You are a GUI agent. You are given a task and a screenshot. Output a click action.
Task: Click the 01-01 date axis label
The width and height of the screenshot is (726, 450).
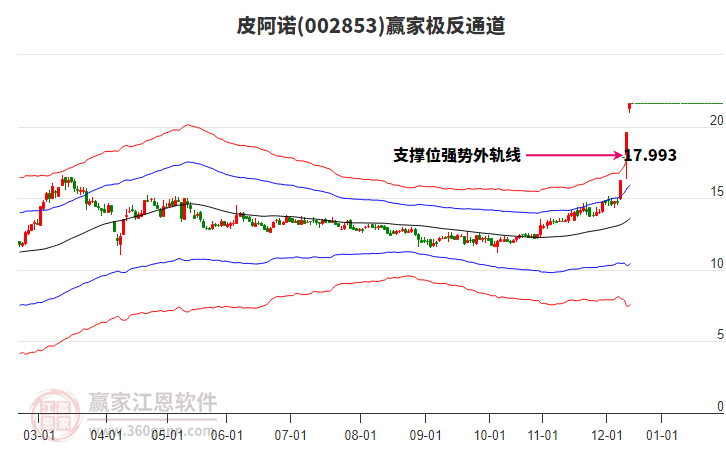click(662, 436)
